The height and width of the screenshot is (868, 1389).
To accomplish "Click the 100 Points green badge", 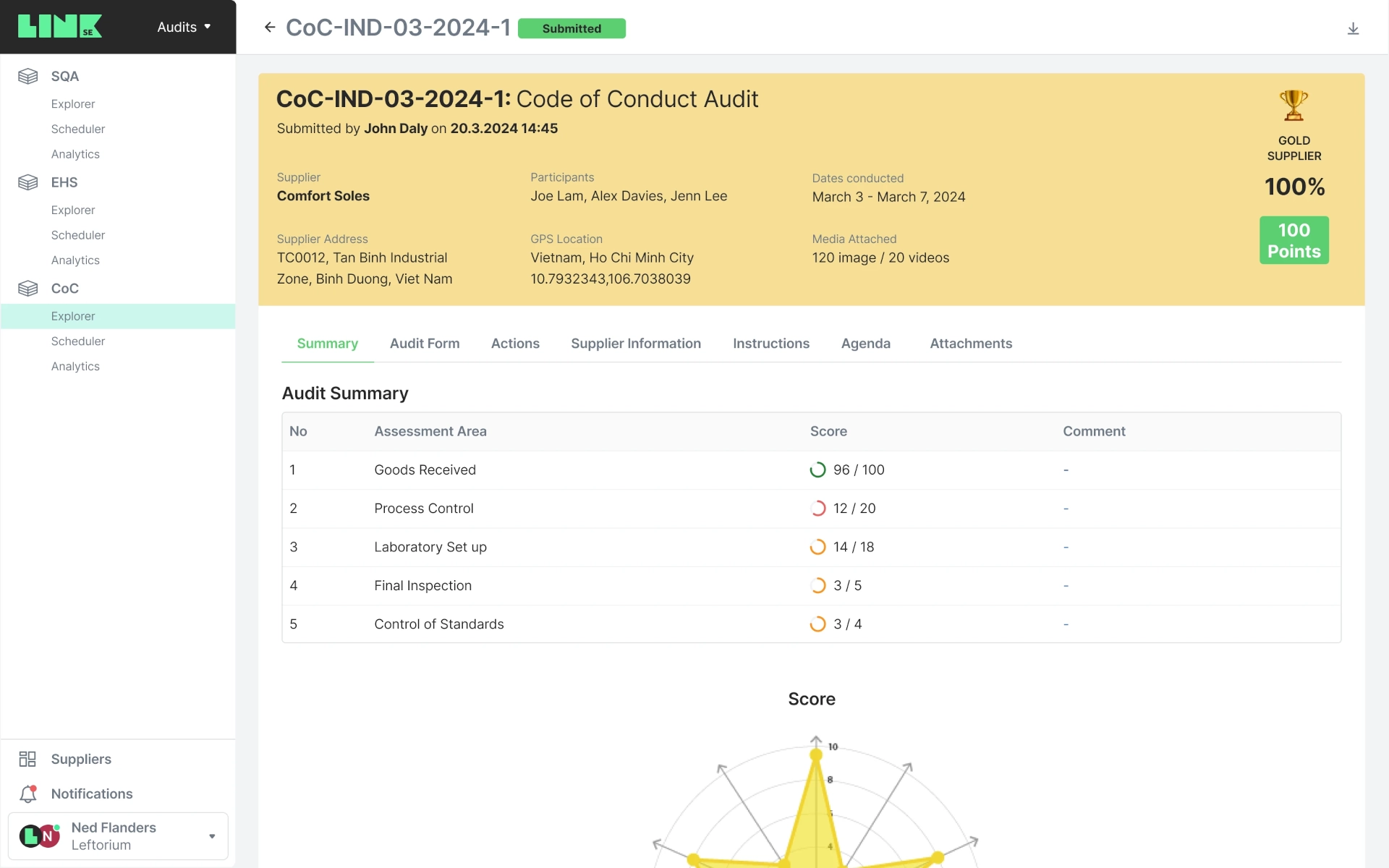I will tap(1294, 240).
